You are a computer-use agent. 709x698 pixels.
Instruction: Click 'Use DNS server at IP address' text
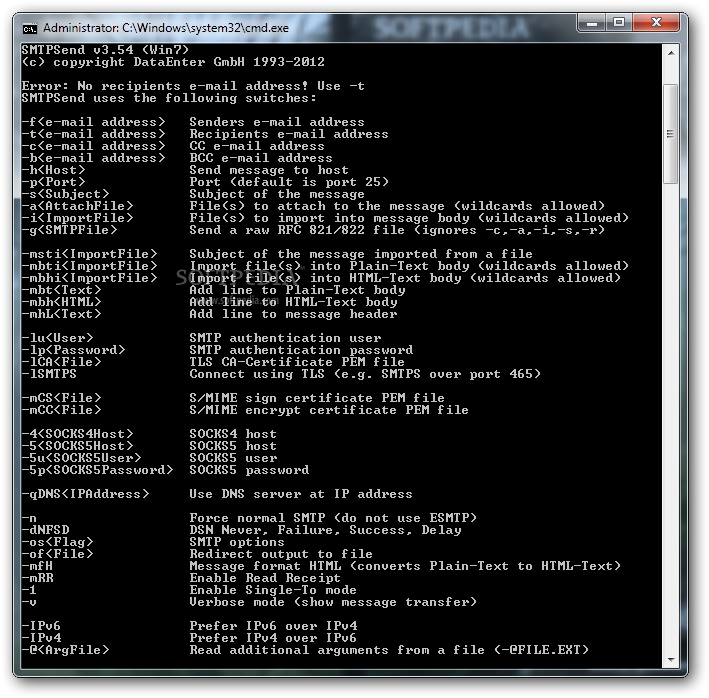(301, 494)
